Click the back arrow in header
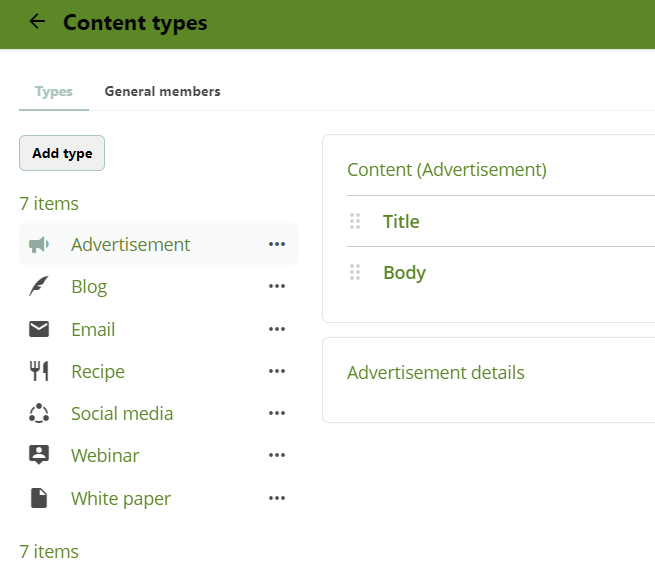The width and height of the screenshot is (655, 573). coord(38,21)
